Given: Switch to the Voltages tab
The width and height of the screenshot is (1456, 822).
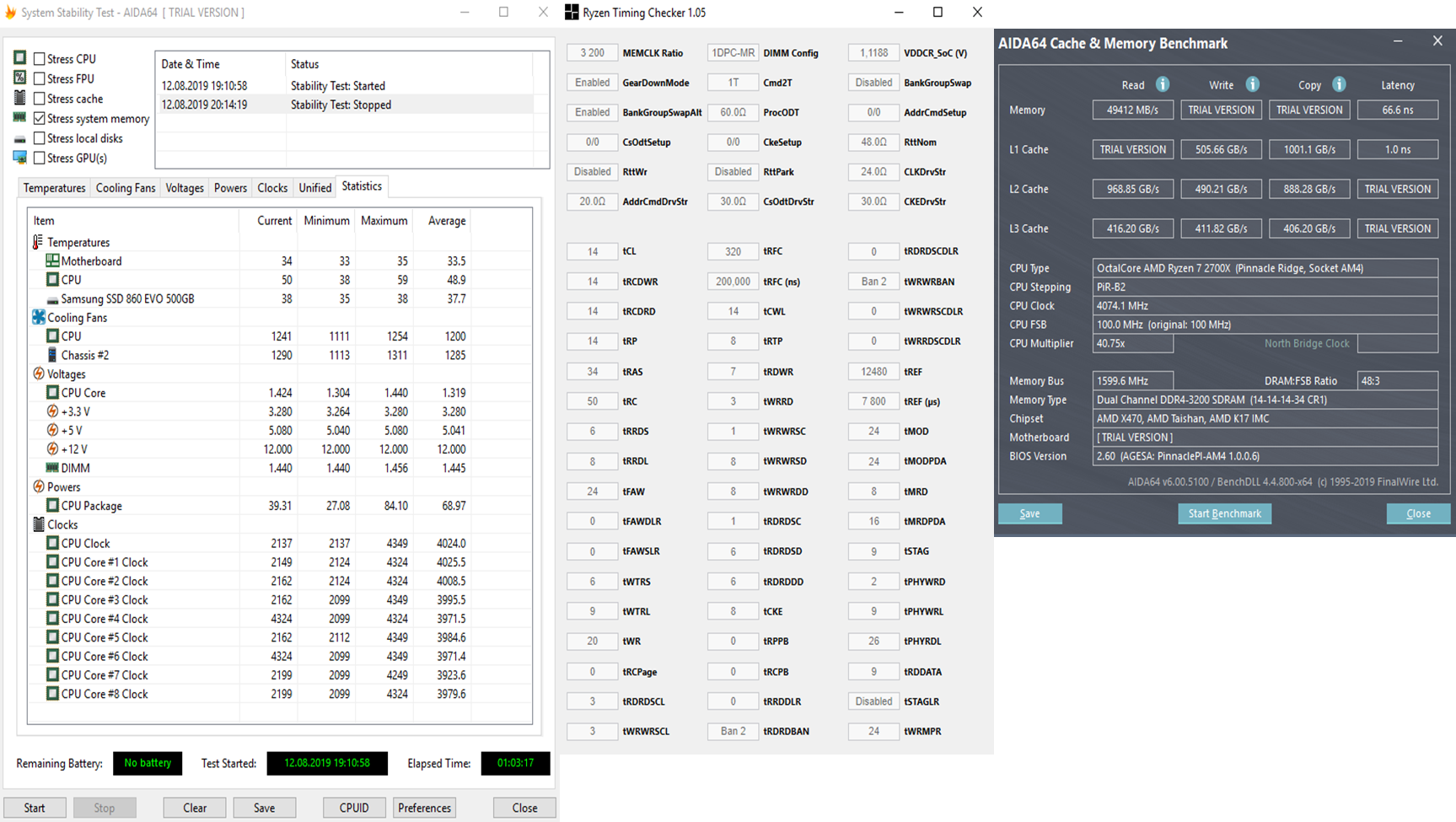Looking at the screenshot, I should click(185, 188).
